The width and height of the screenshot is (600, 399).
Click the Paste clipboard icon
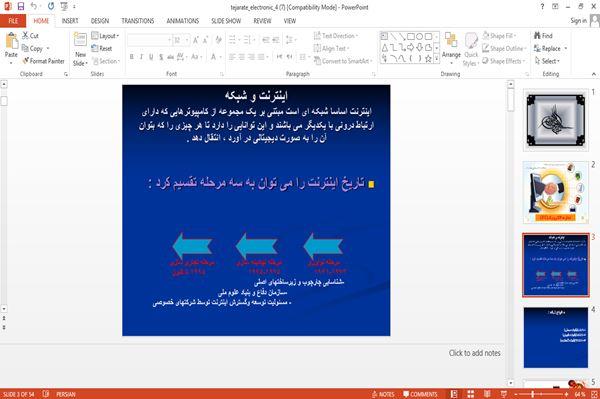coord(11,41)
